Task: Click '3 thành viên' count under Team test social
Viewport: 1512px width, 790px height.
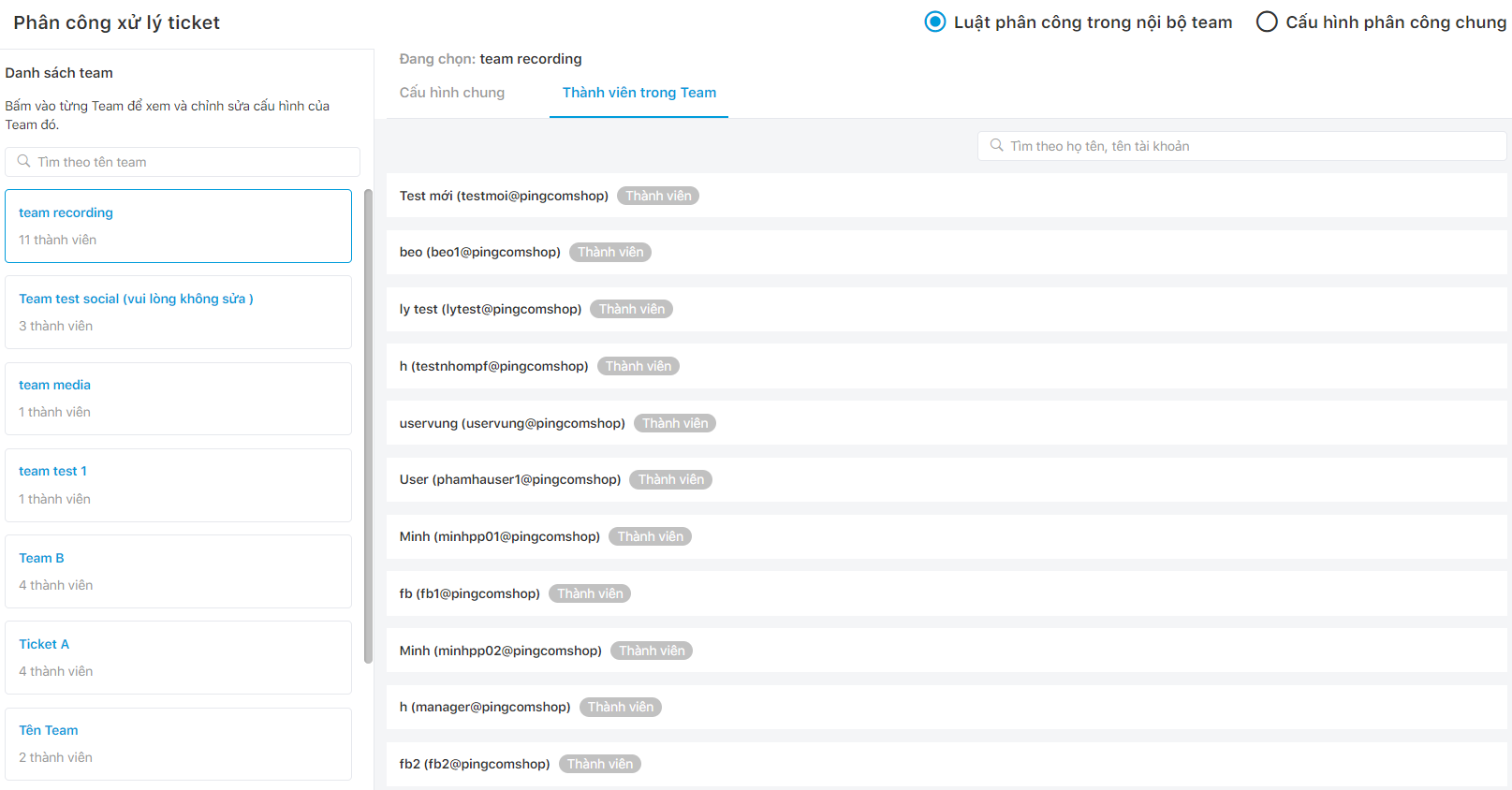Action: click(x=55, y=326)
